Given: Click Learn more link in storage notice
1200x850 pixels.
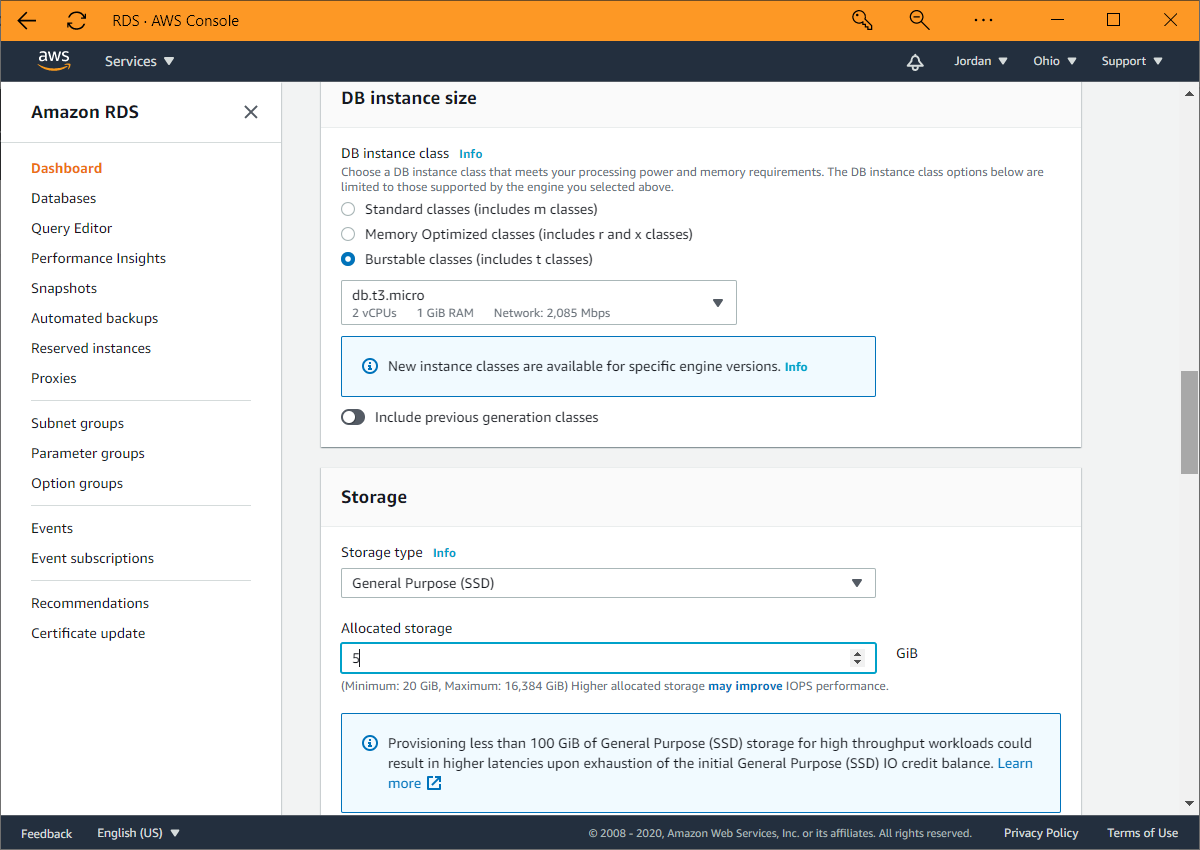Looking at the screenshot, I should 1015,763.
